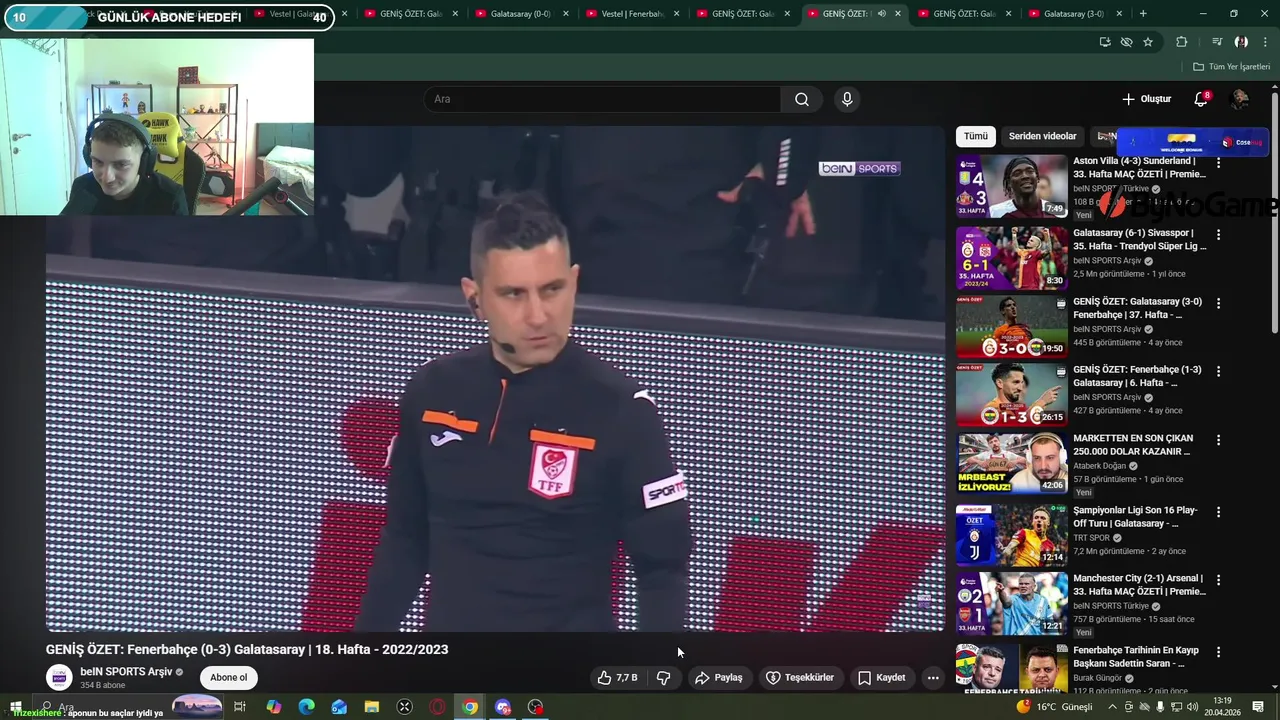1280x720 pixels.
Task: Select the Seriden videolar filter chip
Action: click(x=1042, y=136)
